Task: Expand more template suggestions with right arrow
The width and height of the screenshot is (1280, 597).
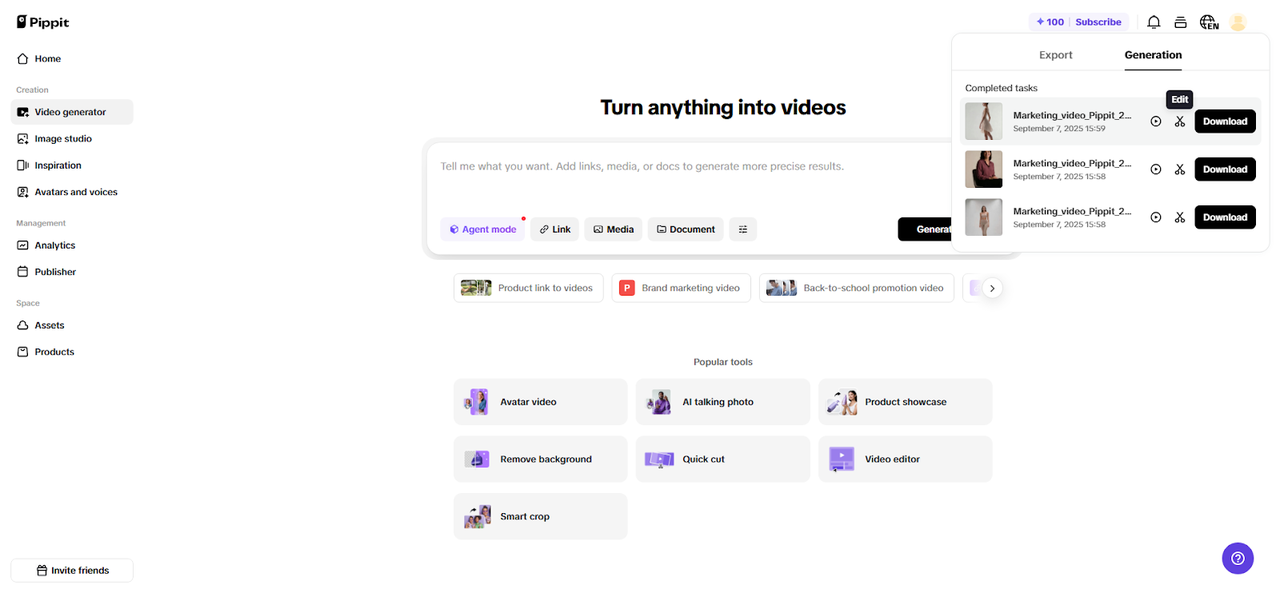Action: (x=992, y=287)
